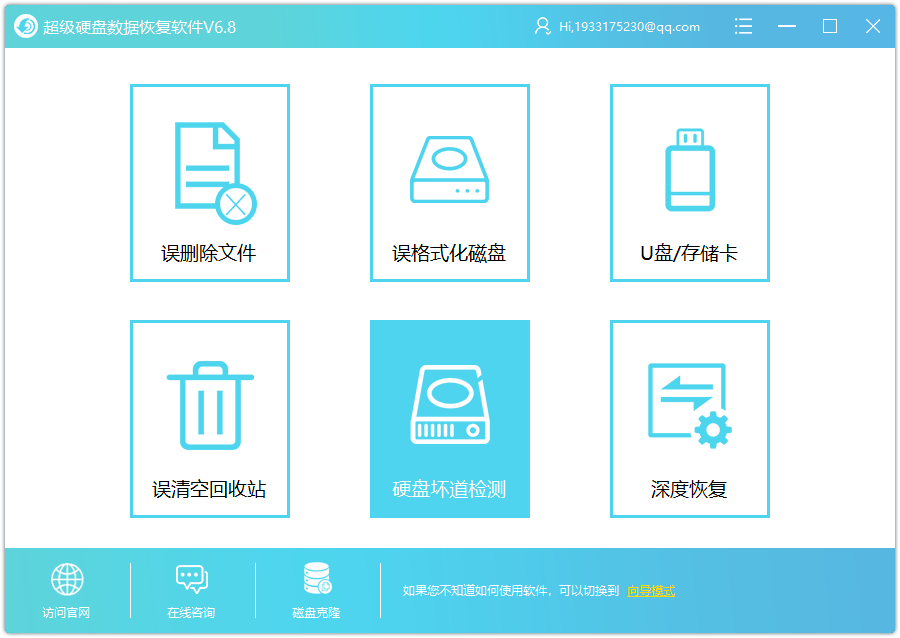Viewport: 900px width, 638px height.
Task: Open online consultation chat bubble icon
Action: pyautogui.click(x=191, y=579)
